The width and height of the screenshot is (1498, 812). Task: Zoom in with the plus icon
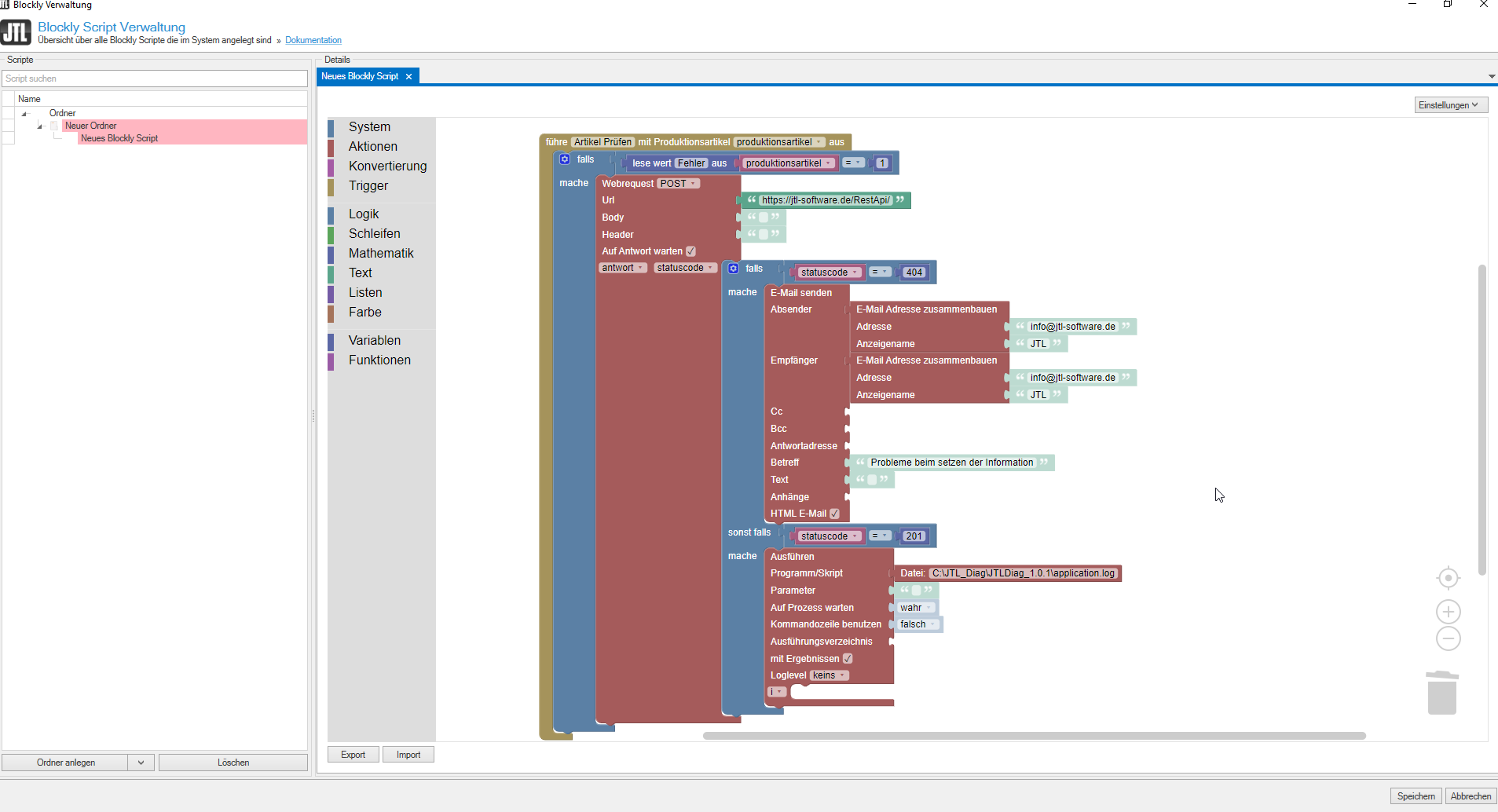click(x=1448, y=612)
